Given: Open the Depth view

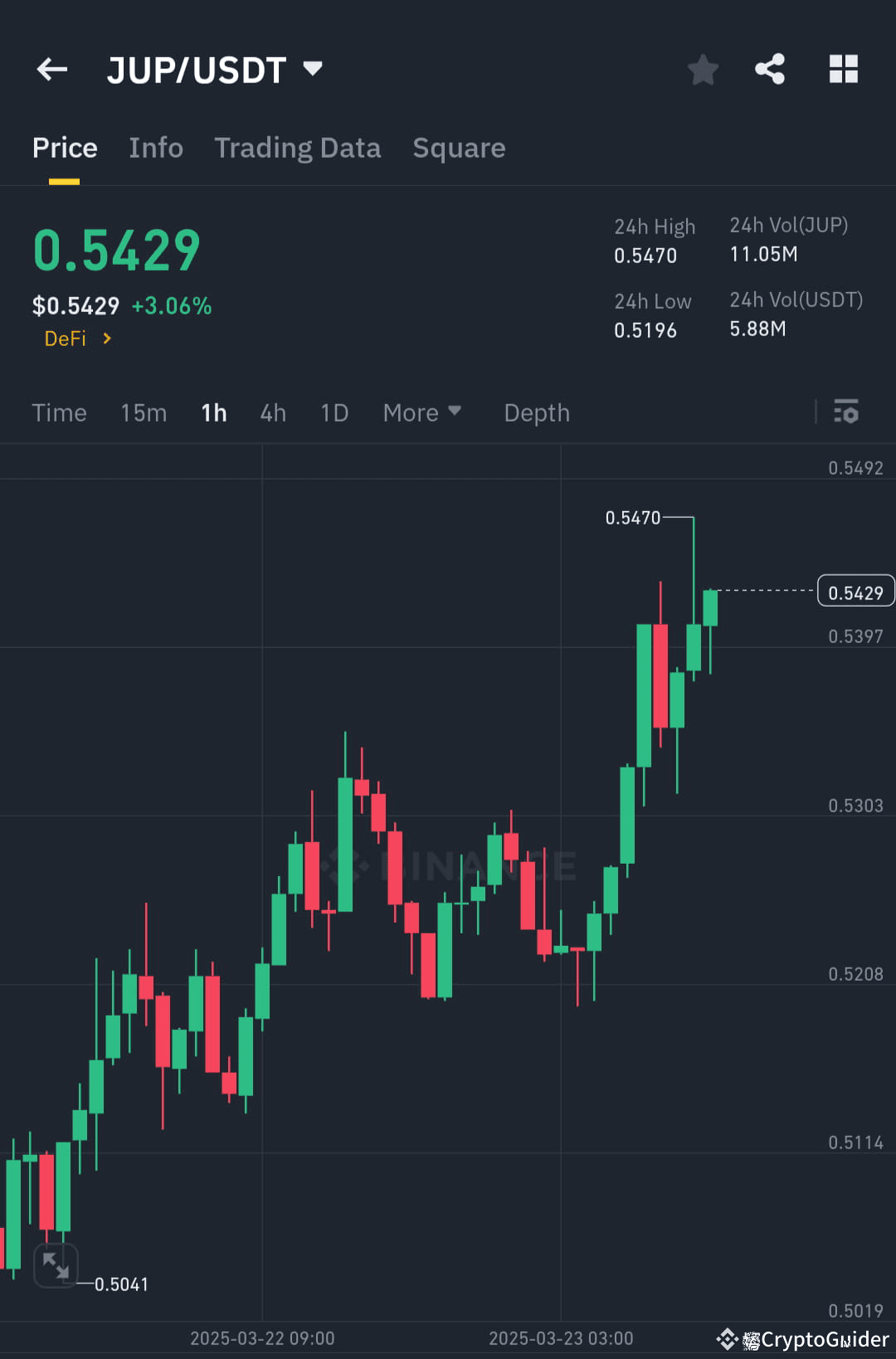Looking at the screenshot, I should (536, 412).
